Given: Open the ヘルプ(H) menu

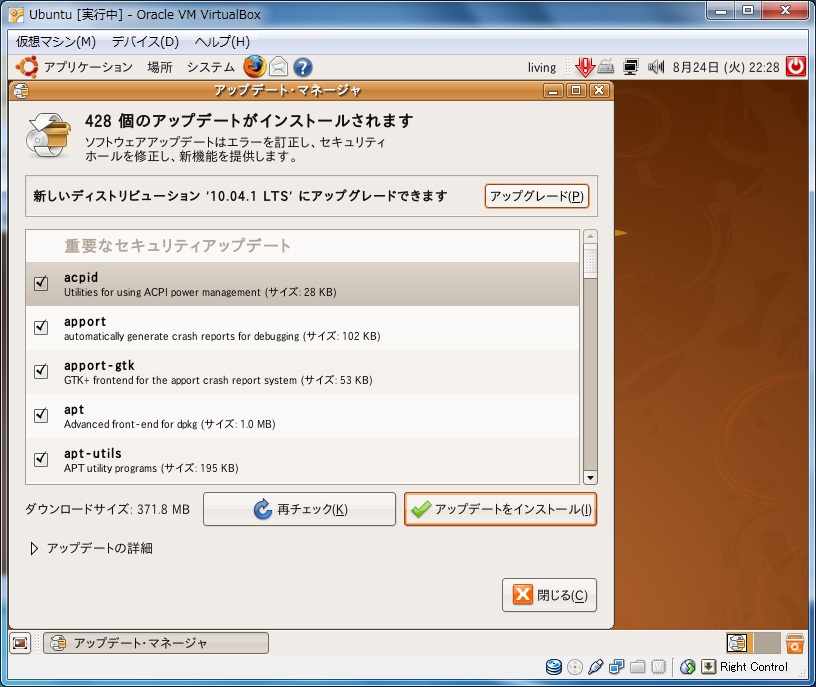Looking at the screenshot, I should (222, 42).
